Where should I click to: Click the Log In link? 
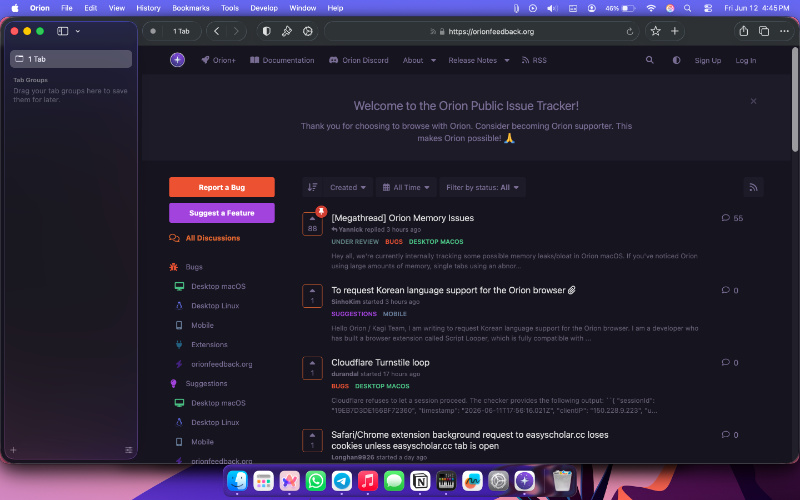click(x=745, y=60)
